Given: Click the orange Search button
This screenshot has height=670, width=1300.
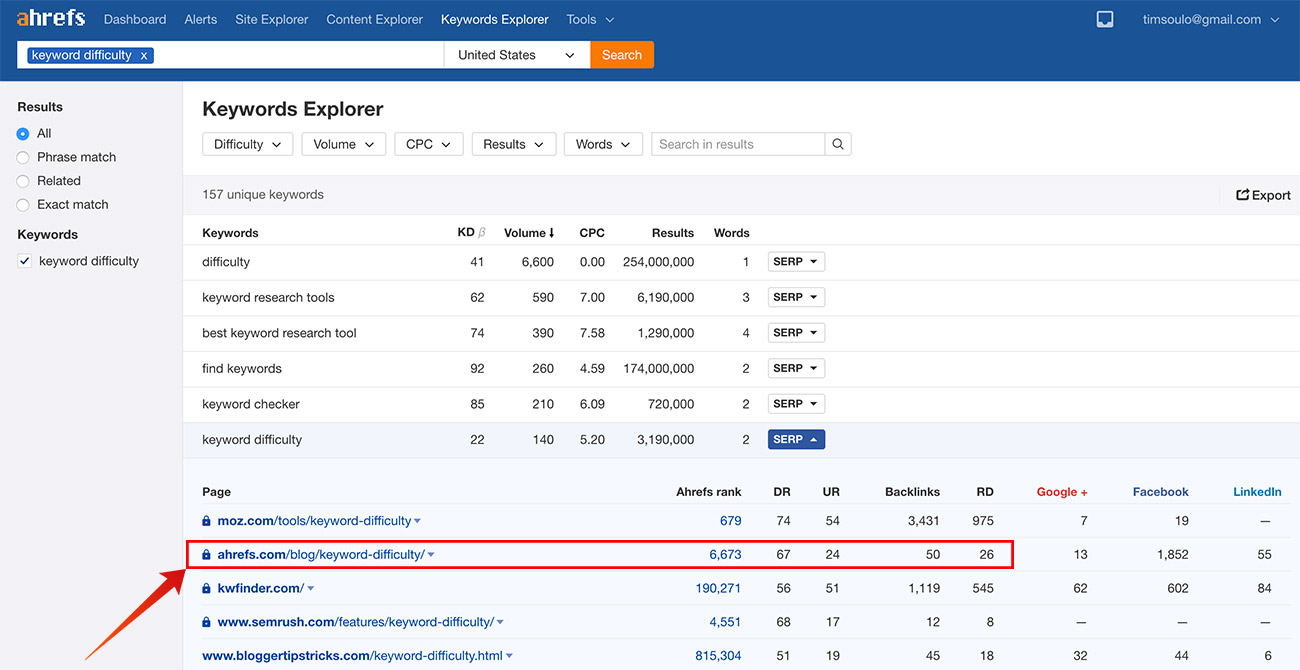Looking at the screenshot, I should point(622,55).
